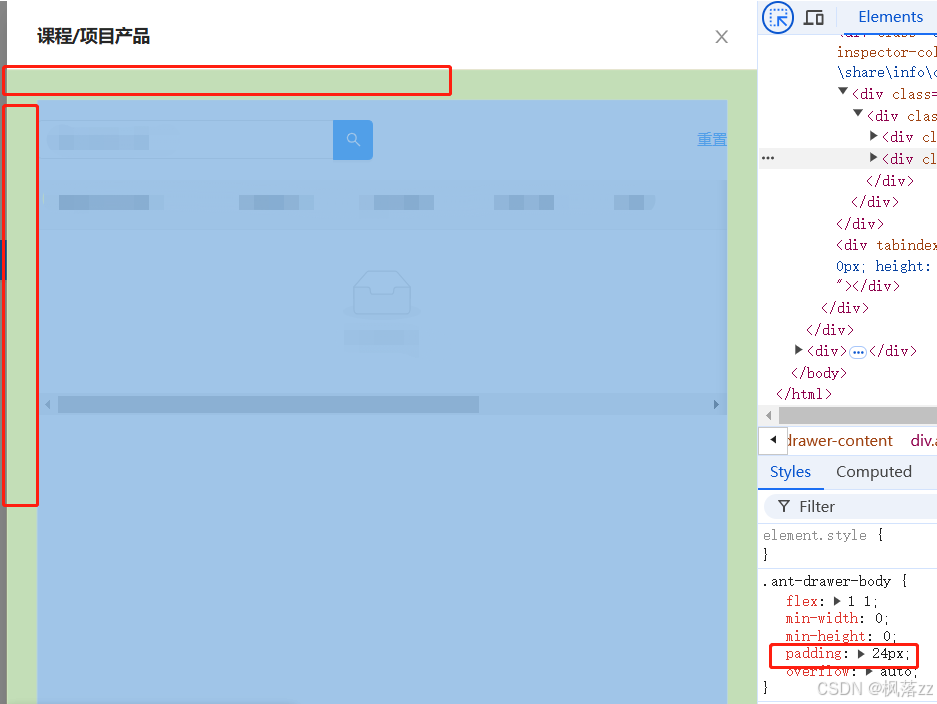The height and width of the screenshot is (704, 937).
Task: Click DOM tree scrollbar left arrow
Action: 768,415
